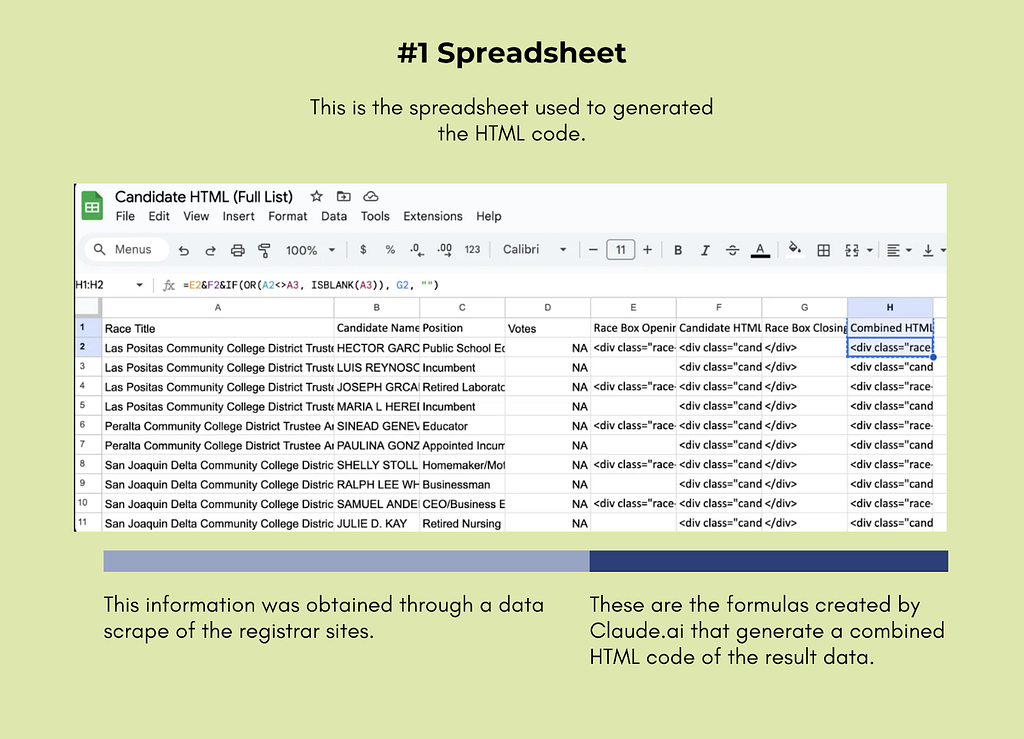Increase decimal places
Viewport: 1024px width, 739px height.
(x=445, y=250)
